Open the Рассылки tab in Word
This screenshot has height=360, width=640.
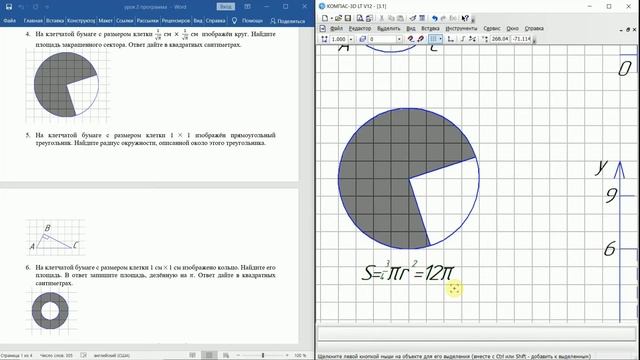147,20
